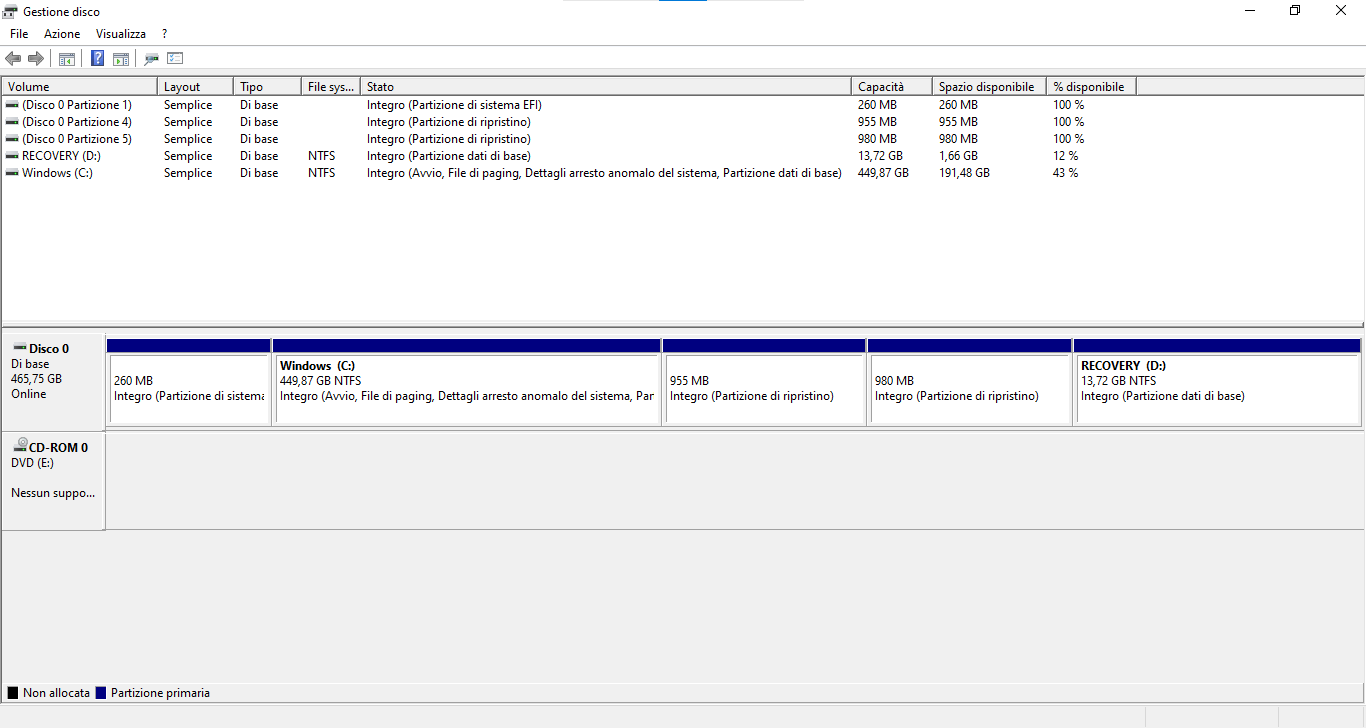Click the blue Partizione primaria legend swatch
The width and height of the screenshot is (1366, 728).
101,693
